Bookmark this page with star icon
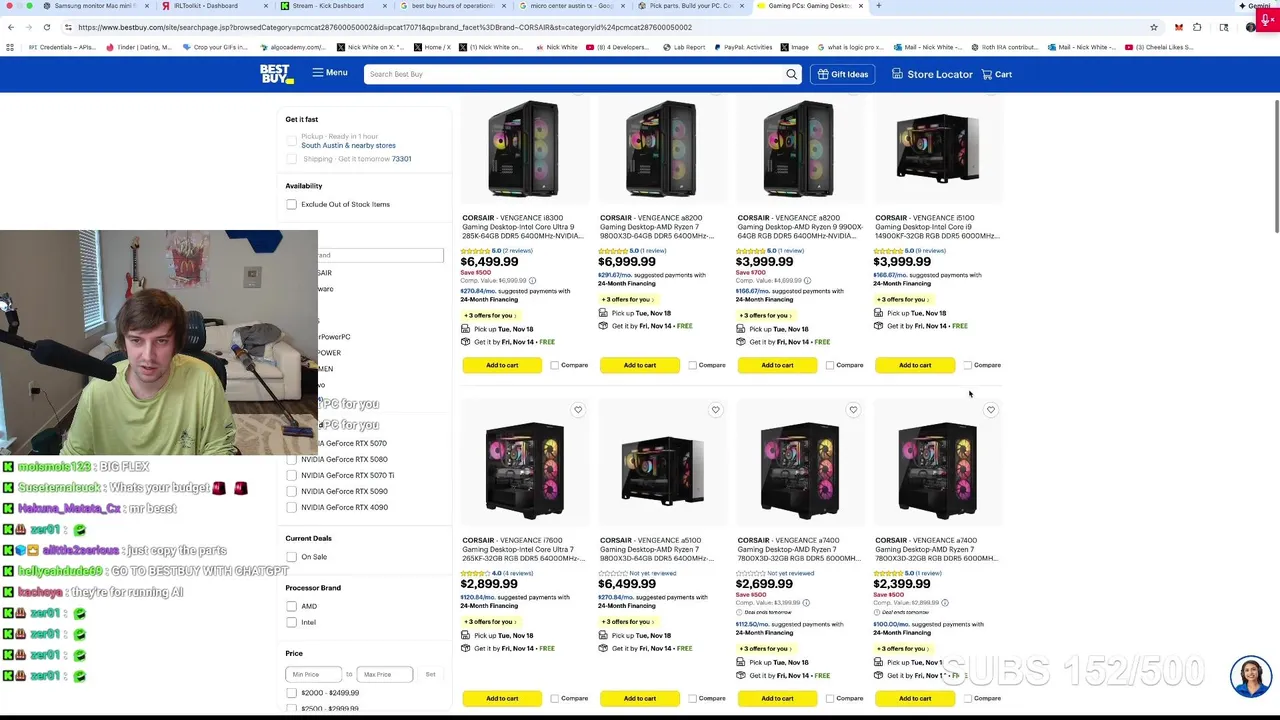Viewport: 1280px width, 720px height. [1154, 27]
